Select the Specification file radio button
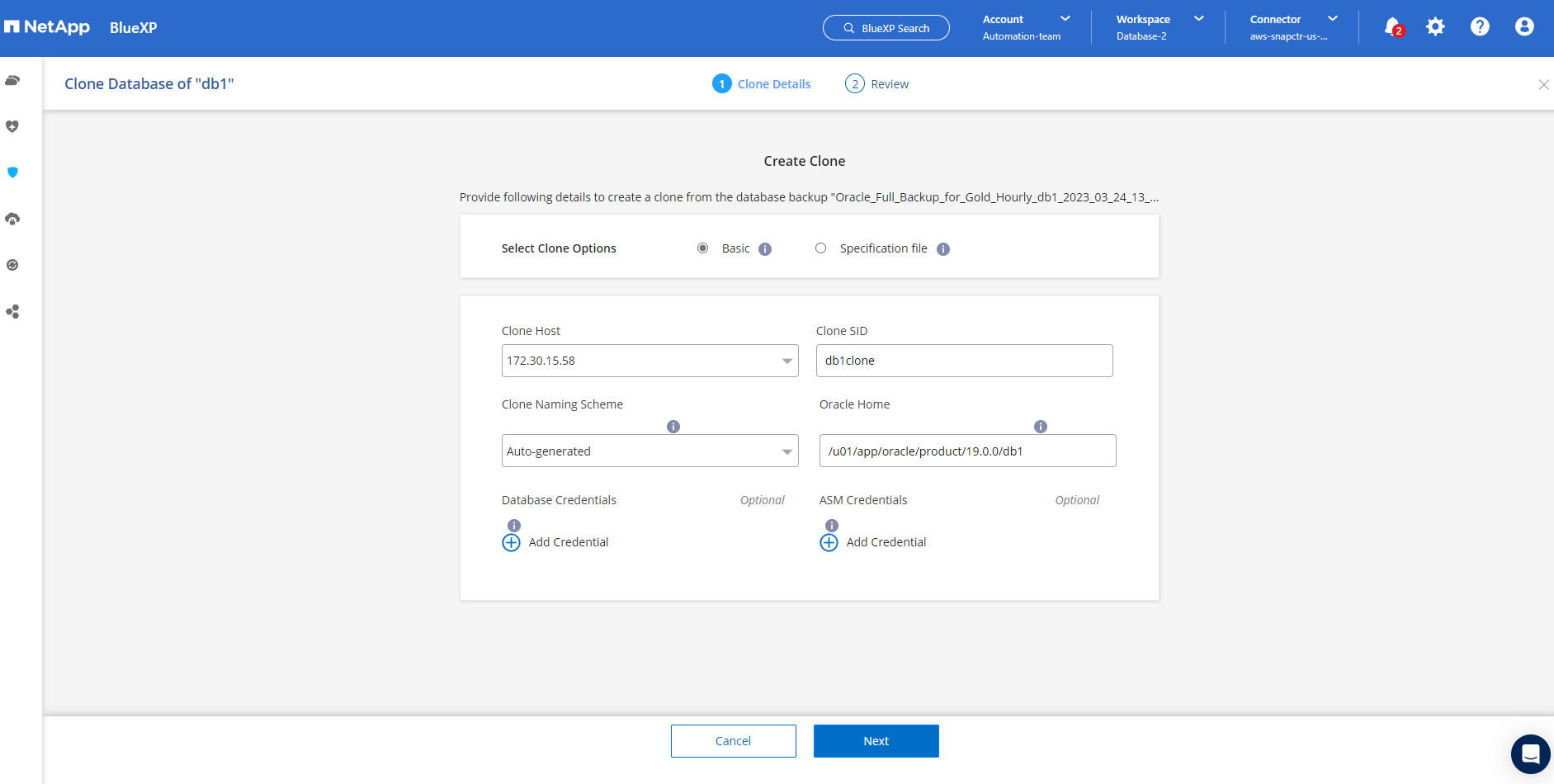The height and width of the screenshot is (784, 1554). [x=820, y=248]
